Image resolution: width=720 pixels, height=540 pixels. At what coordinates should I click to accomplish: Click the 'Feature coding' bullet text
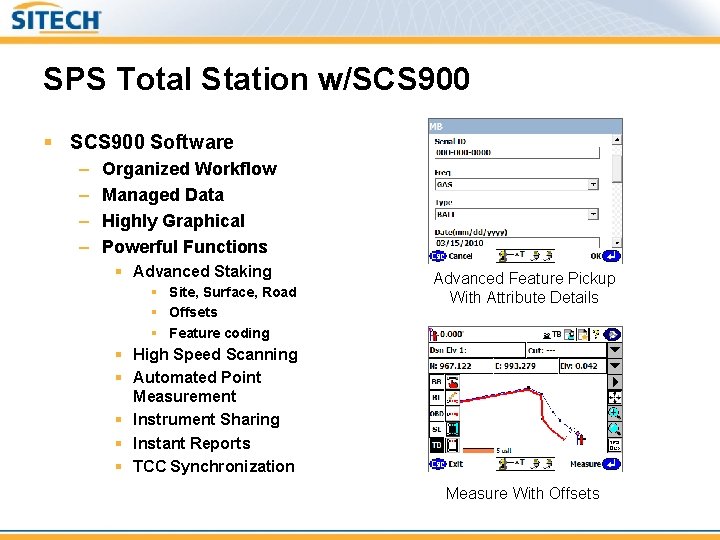(219, 333)
